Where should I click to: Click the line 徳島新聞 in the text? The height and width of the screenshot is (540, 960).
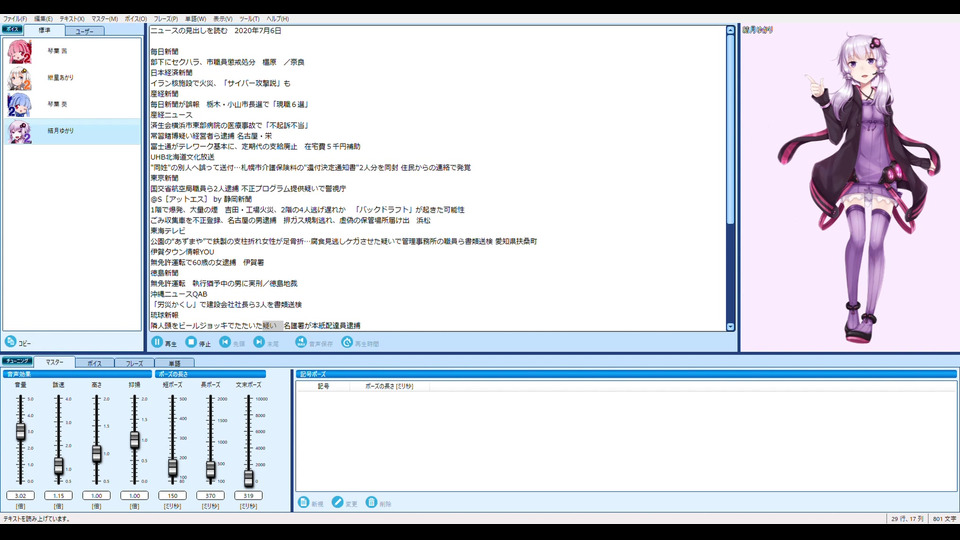pos(165,273)
